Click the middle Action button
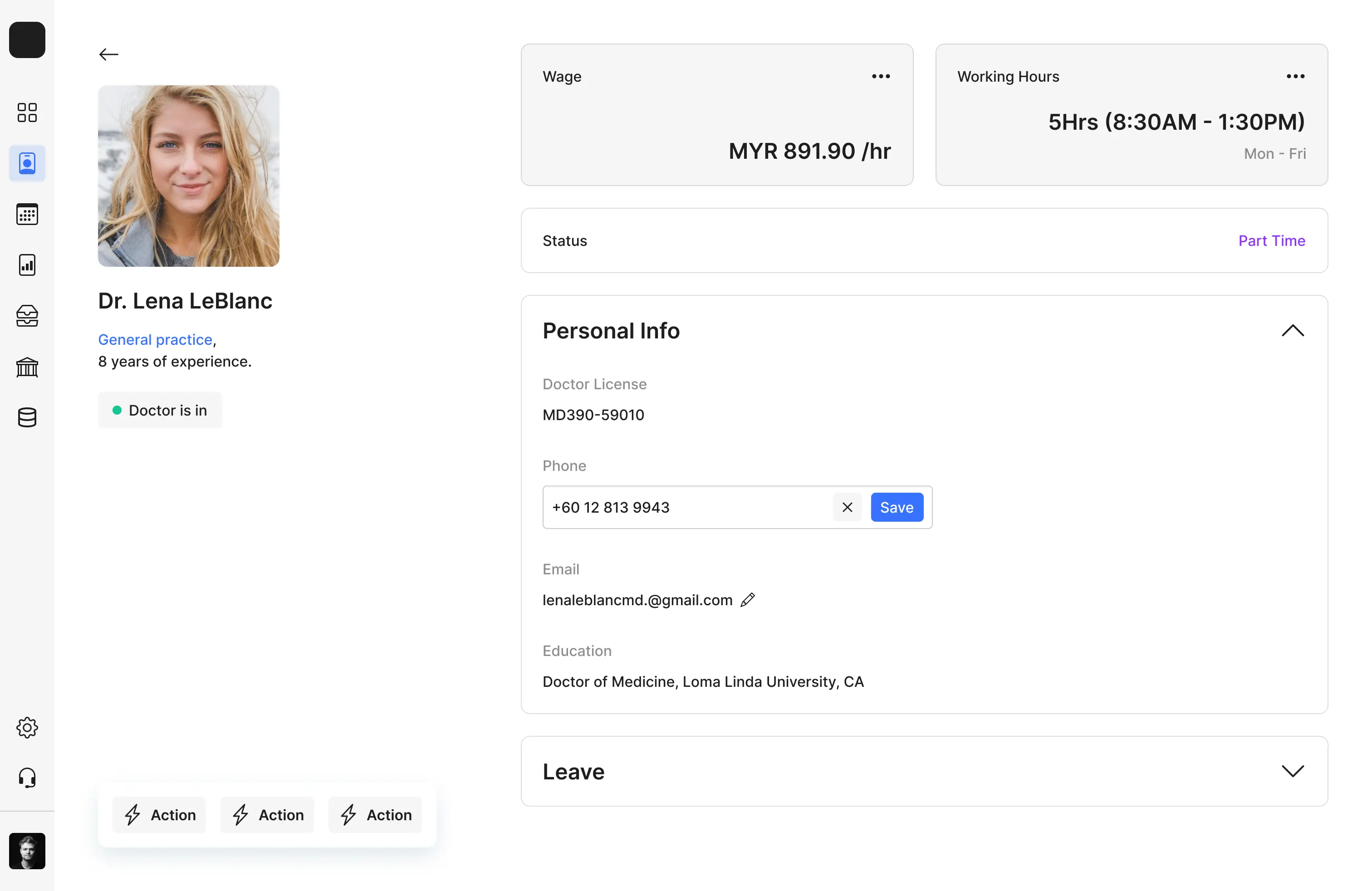1372x891 pixels. coord(267,814)
